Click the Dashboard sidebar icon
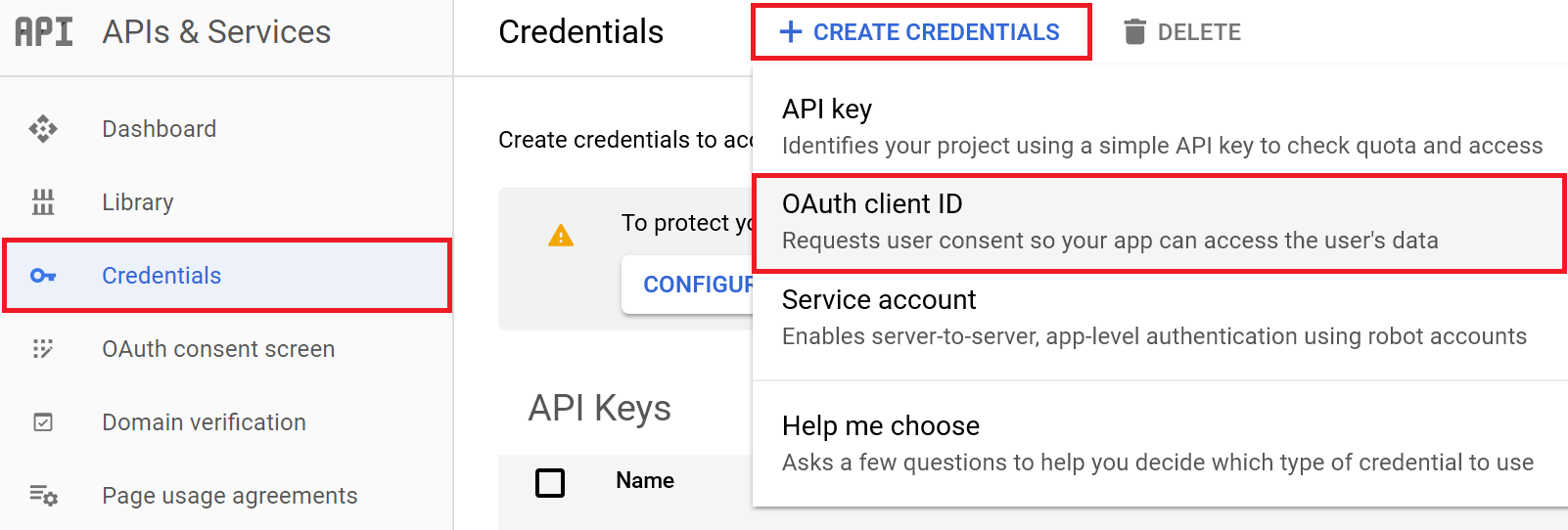The width and height of the screenshot is (1568, 530). 43,129
